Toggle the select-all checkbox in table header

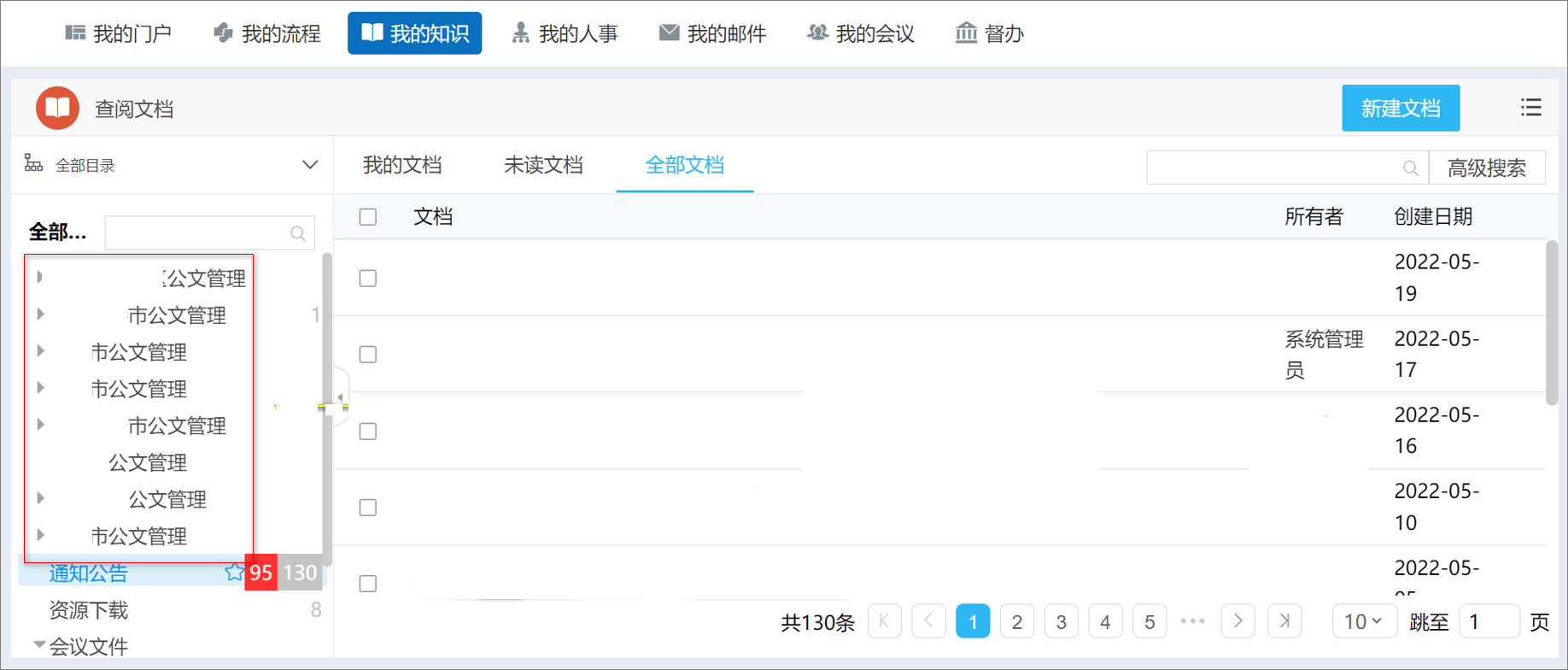point(368,217)
